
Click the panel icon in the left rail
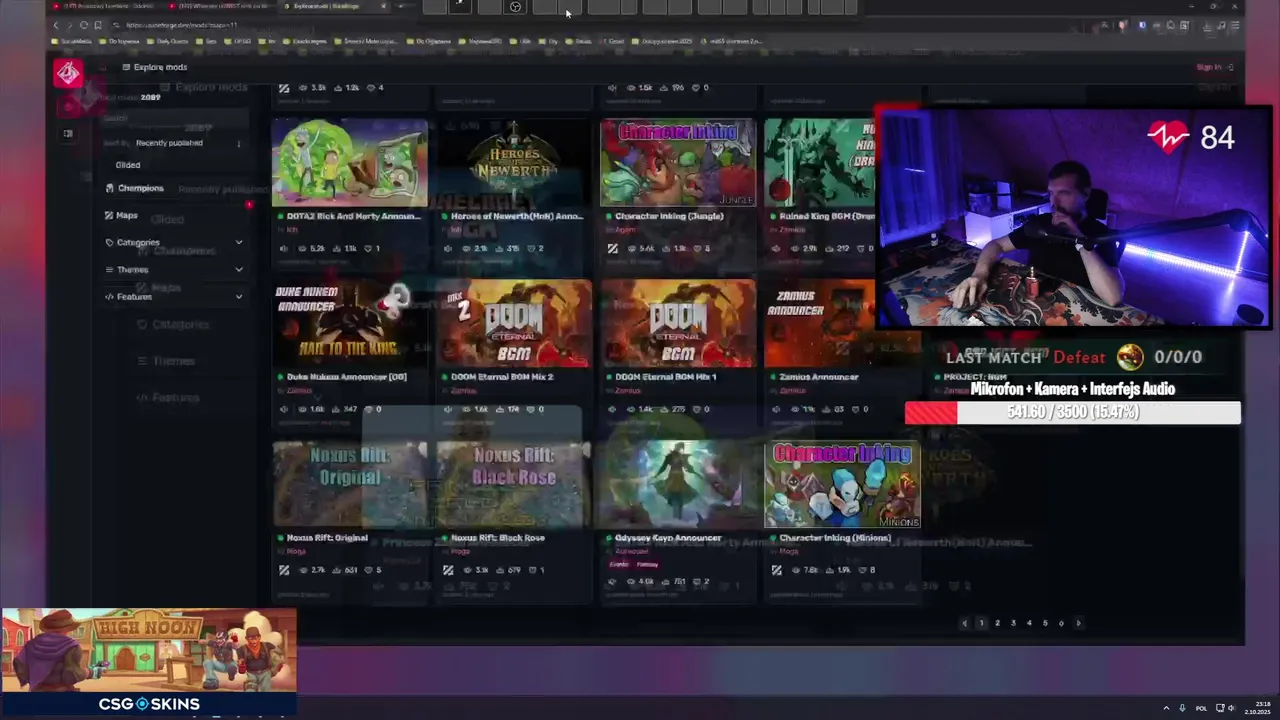[68, 133]
